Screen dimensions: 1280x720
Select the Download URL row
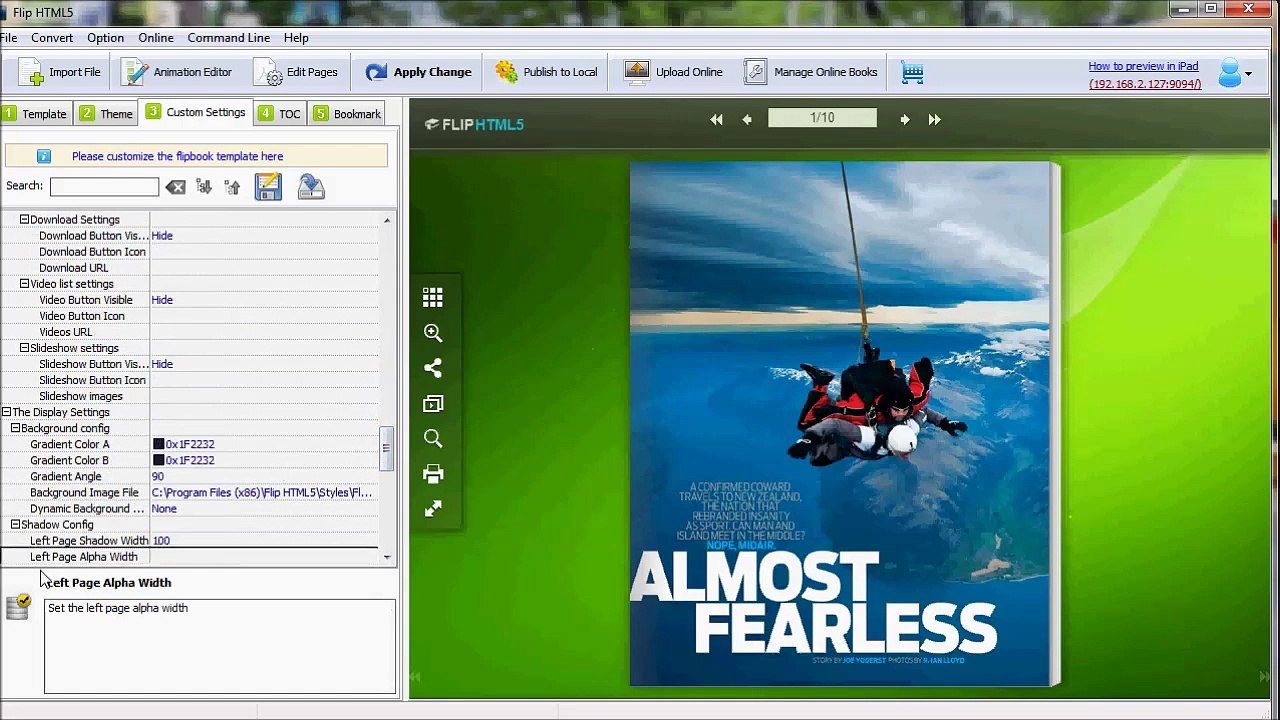[x=190, y=268]
